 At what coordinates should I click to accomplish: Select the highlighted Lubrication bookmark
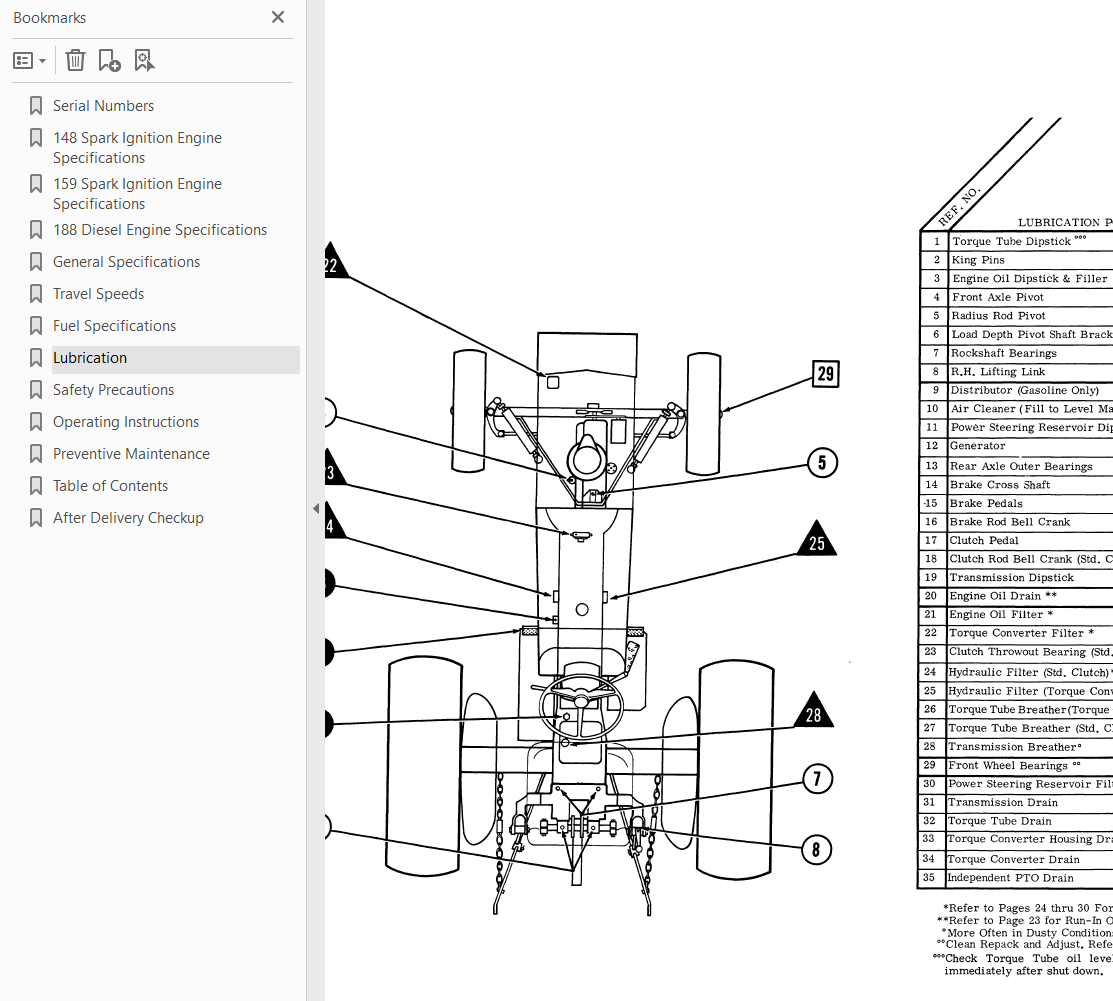[90, 358]
